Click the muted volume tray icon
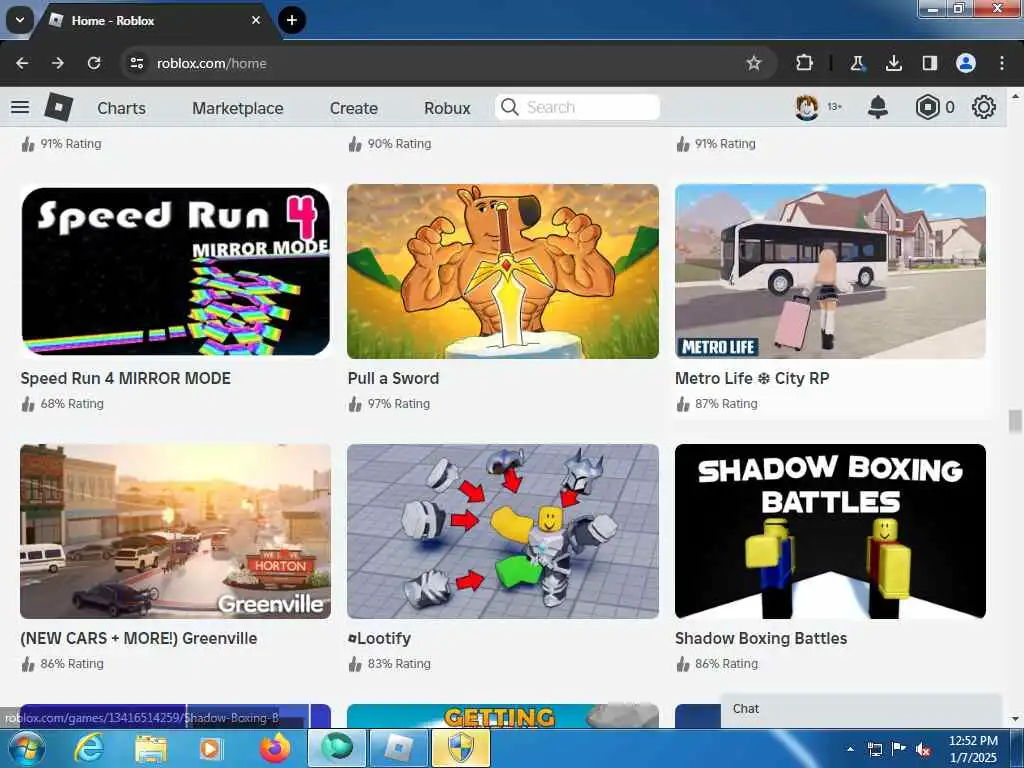Screen dimensions: 1024x768 coord(923,749)
